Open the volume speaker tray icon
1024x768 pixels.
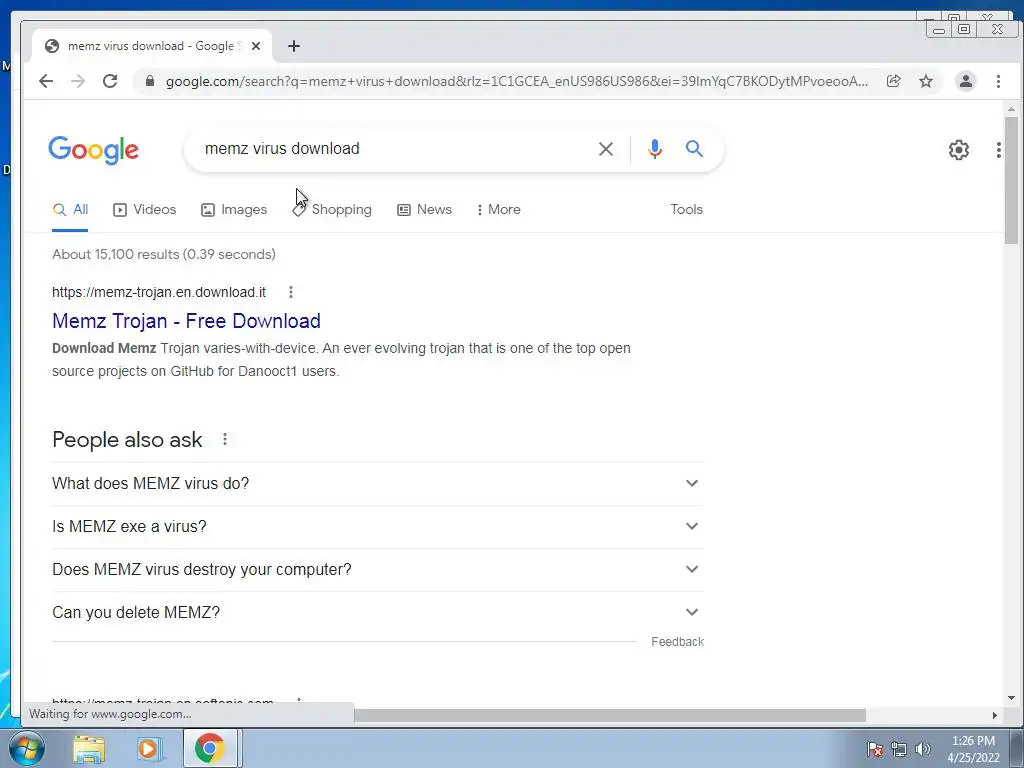922,749
